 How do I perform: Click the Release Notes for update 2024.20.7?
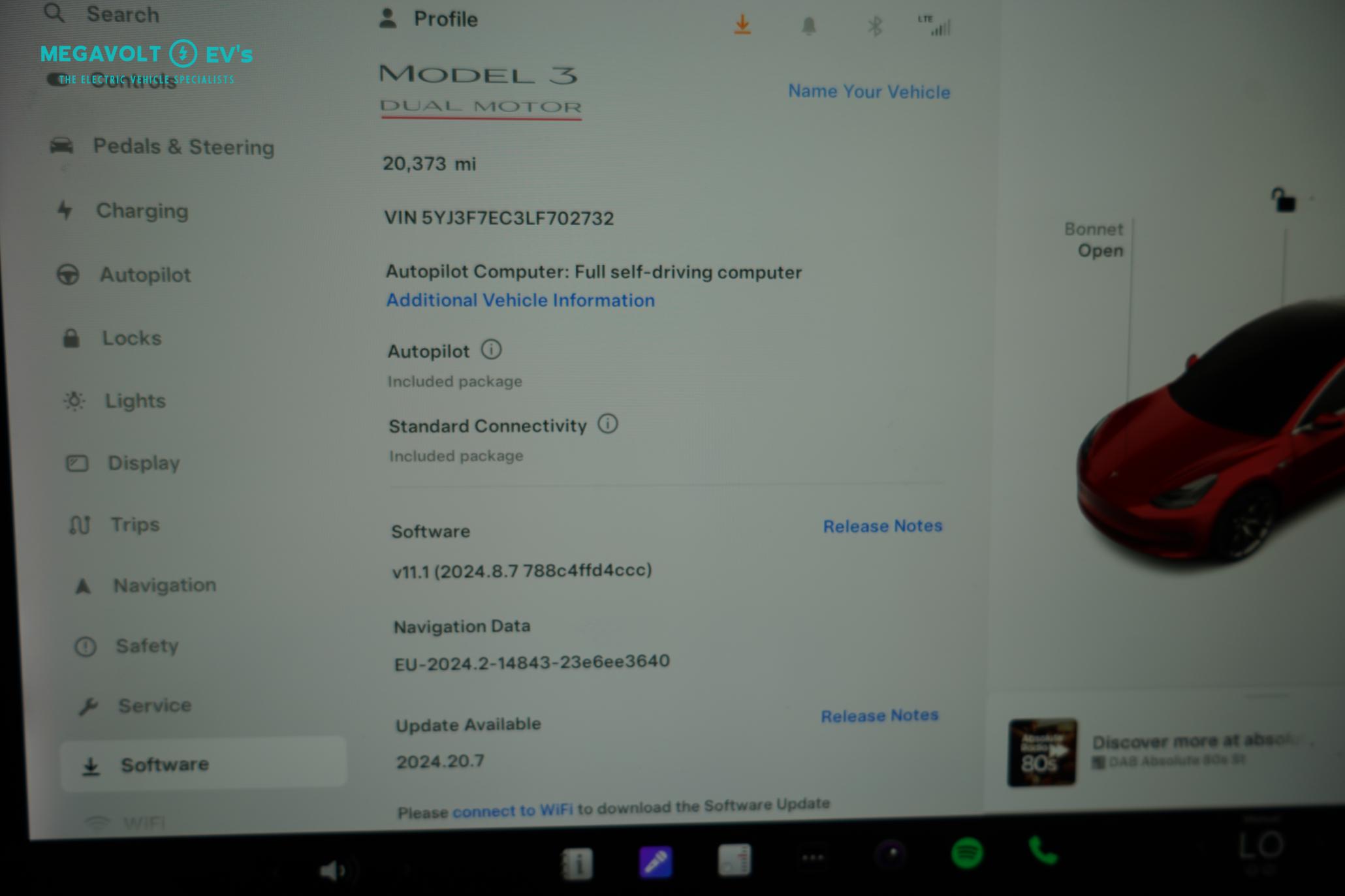(878, 715)
